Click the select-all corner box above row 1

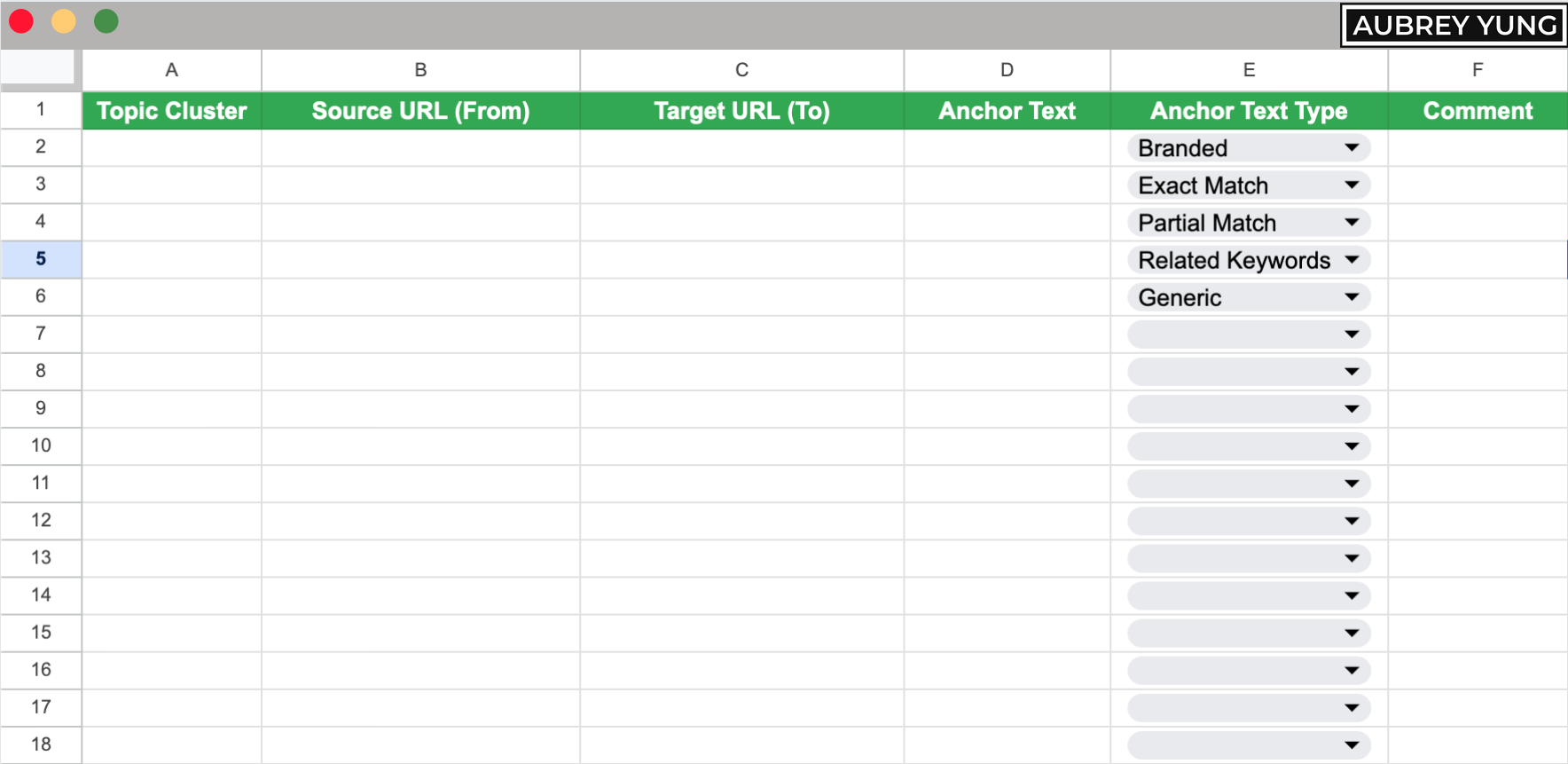(x=40, y=67)
